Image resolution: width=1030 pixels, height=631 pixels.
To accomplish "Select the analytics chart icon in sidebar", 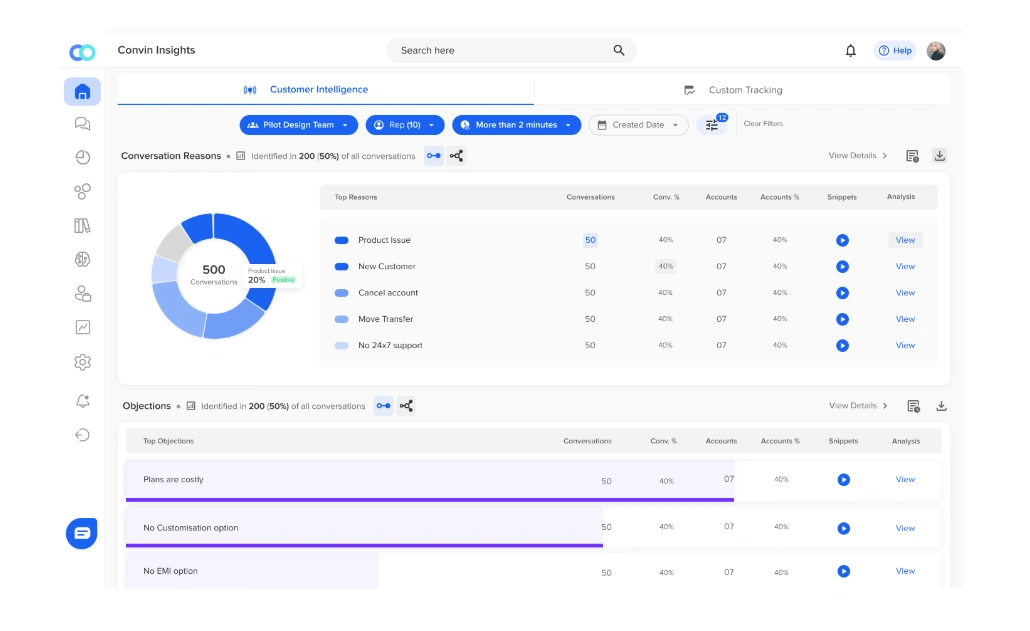I will [x=82, y=326].
